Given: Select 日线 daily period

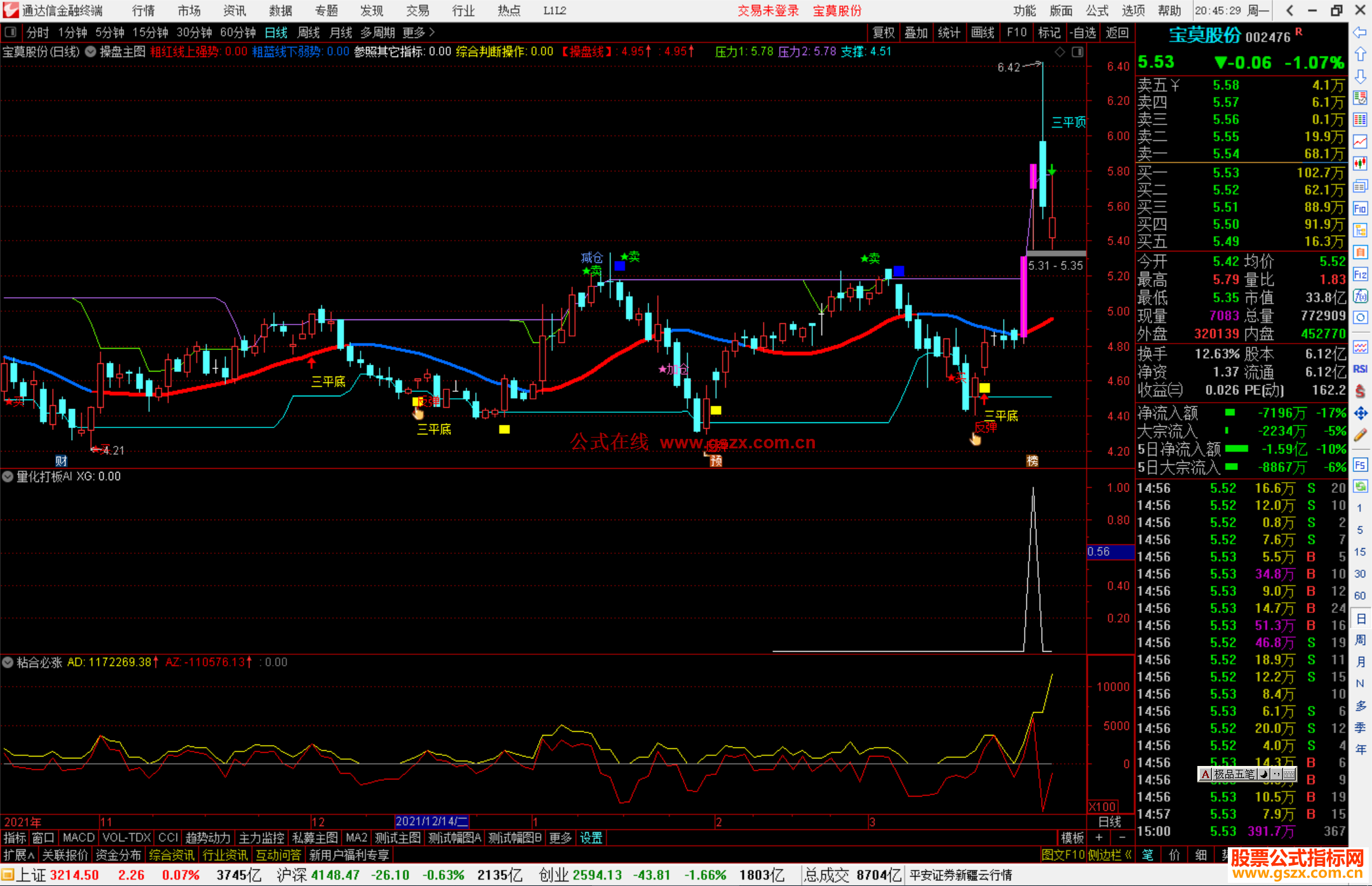Looking at the screenshot, I should pos(276,32).
